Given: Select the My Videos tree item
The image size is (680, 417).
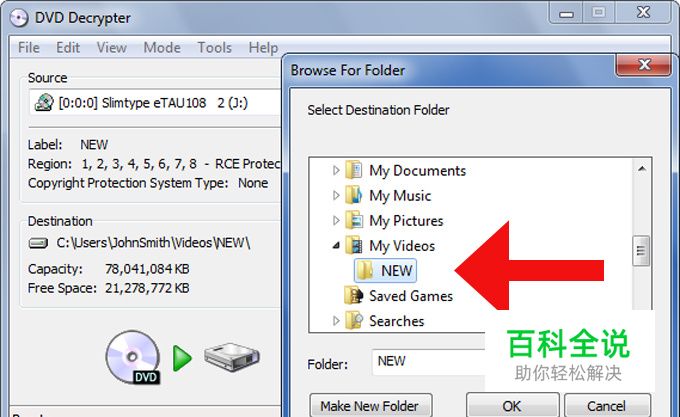Looking at the screenshot, I should click(402, 246).
